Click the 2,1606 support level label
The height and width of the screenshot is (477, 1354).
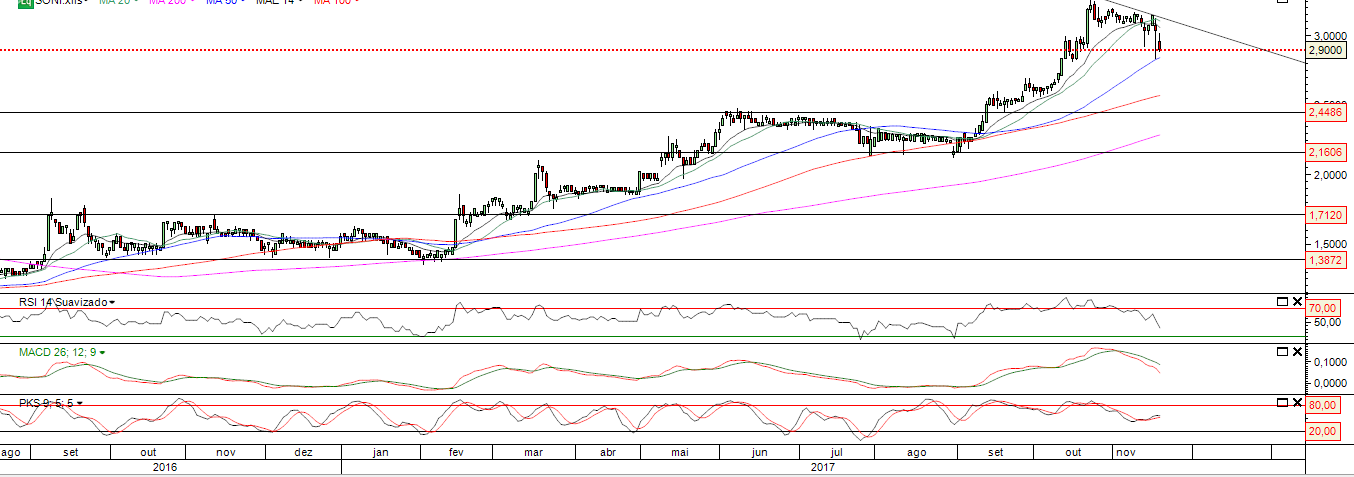click(x=1328, y=152)
